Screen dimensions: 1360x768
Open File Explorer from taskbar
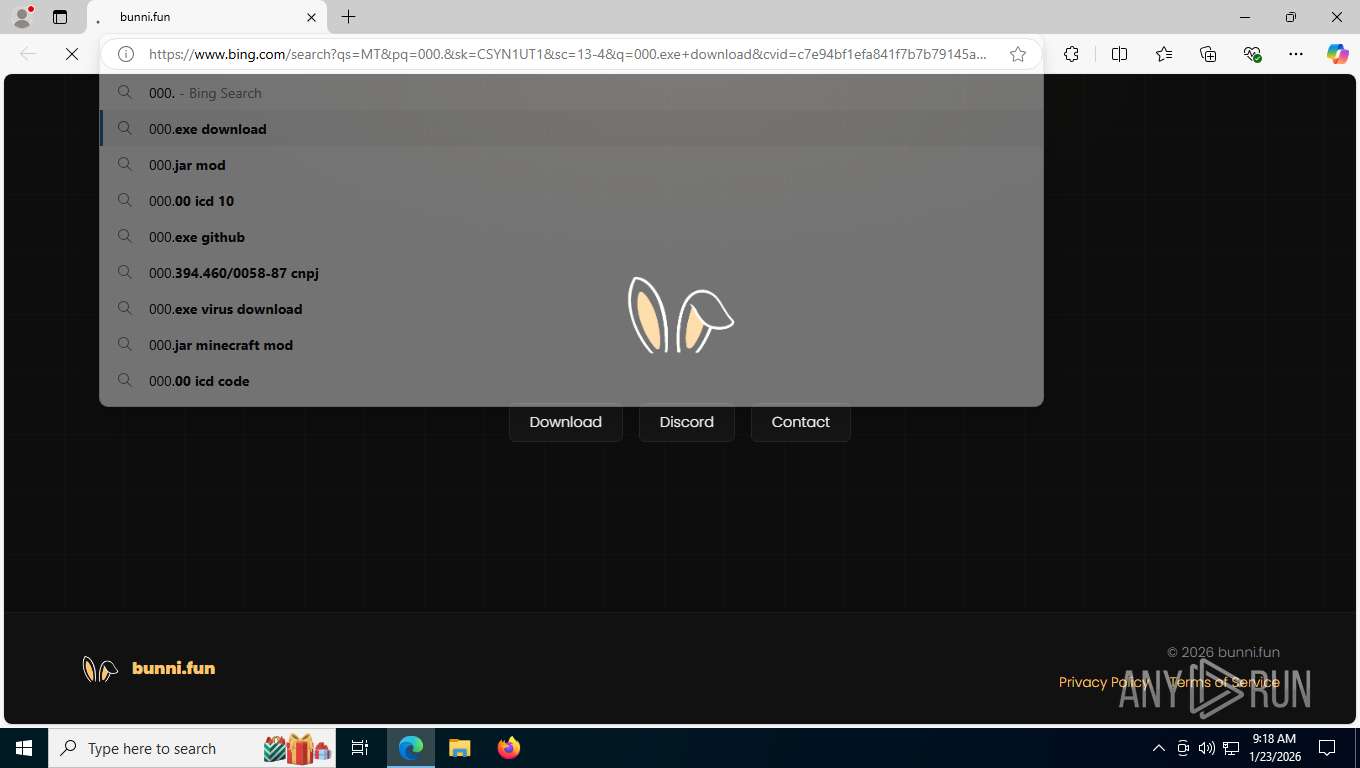tap(459, 748)
